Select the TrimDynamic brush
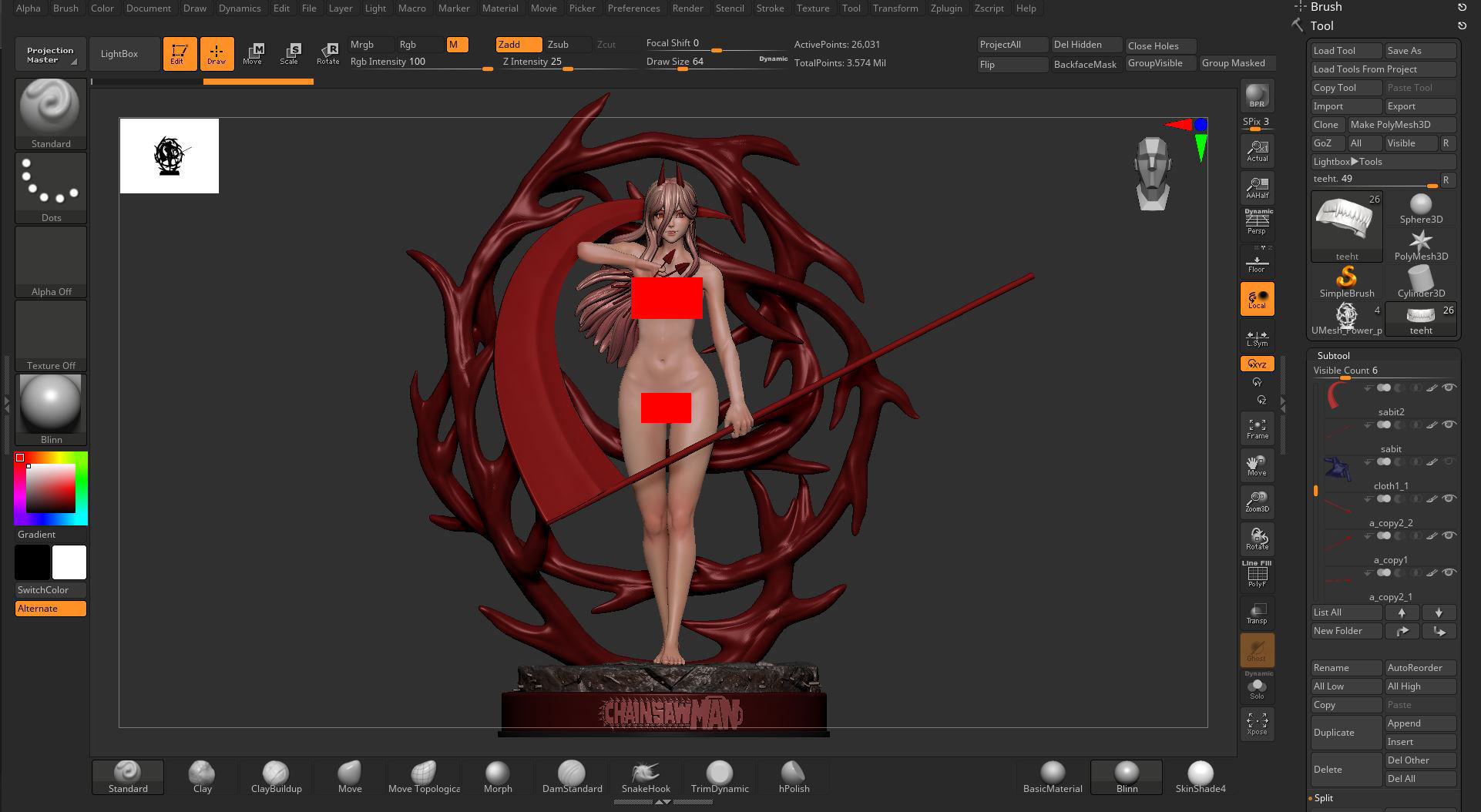Screen dimensions: 1481x812 pos(720,777)
